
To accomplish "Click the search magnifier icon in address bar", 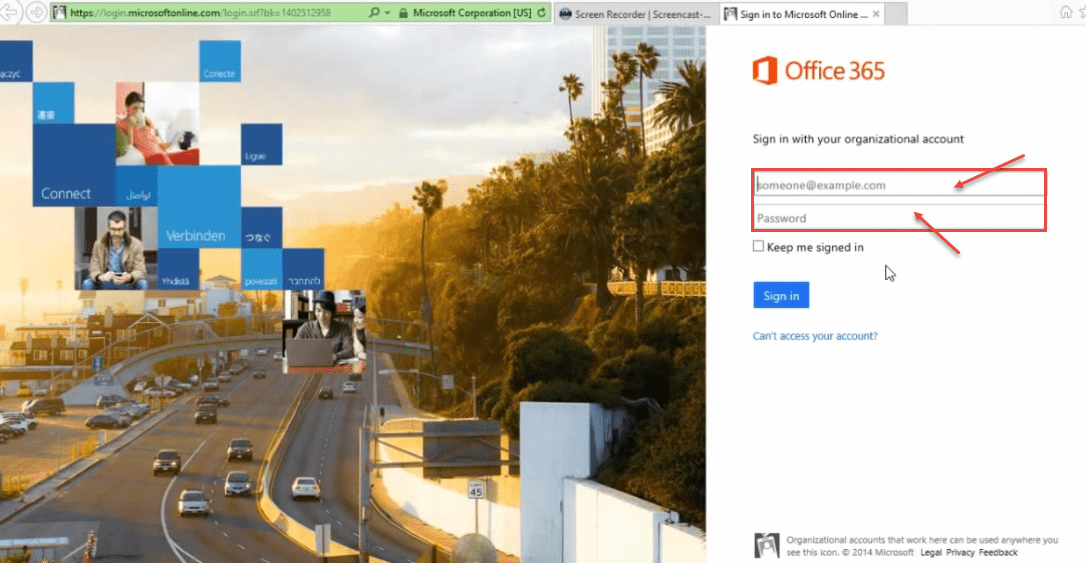I will click(x=374, y=12).
